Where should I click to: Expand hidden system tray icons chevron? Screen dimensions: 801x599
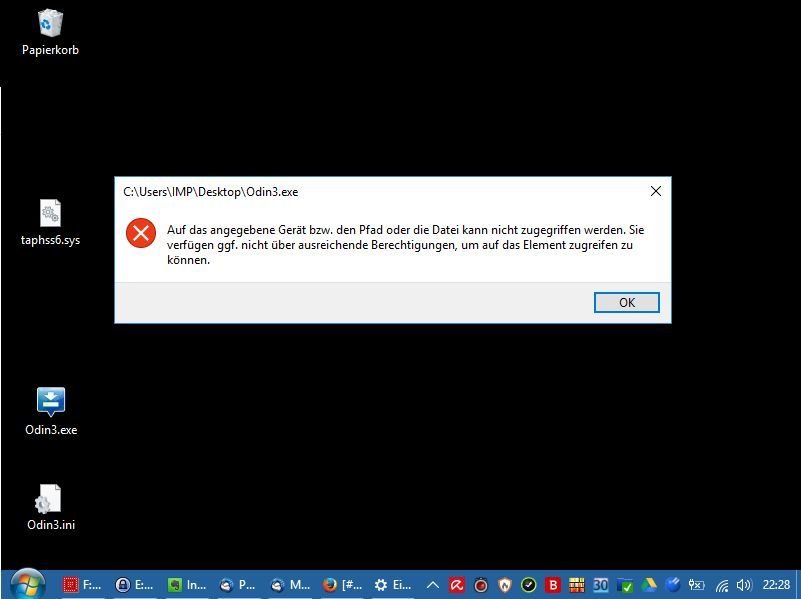click(433, 585)
